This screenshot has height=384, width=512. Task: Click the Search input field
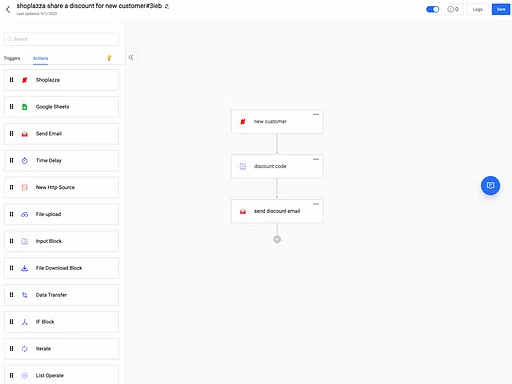coord(61,39)
